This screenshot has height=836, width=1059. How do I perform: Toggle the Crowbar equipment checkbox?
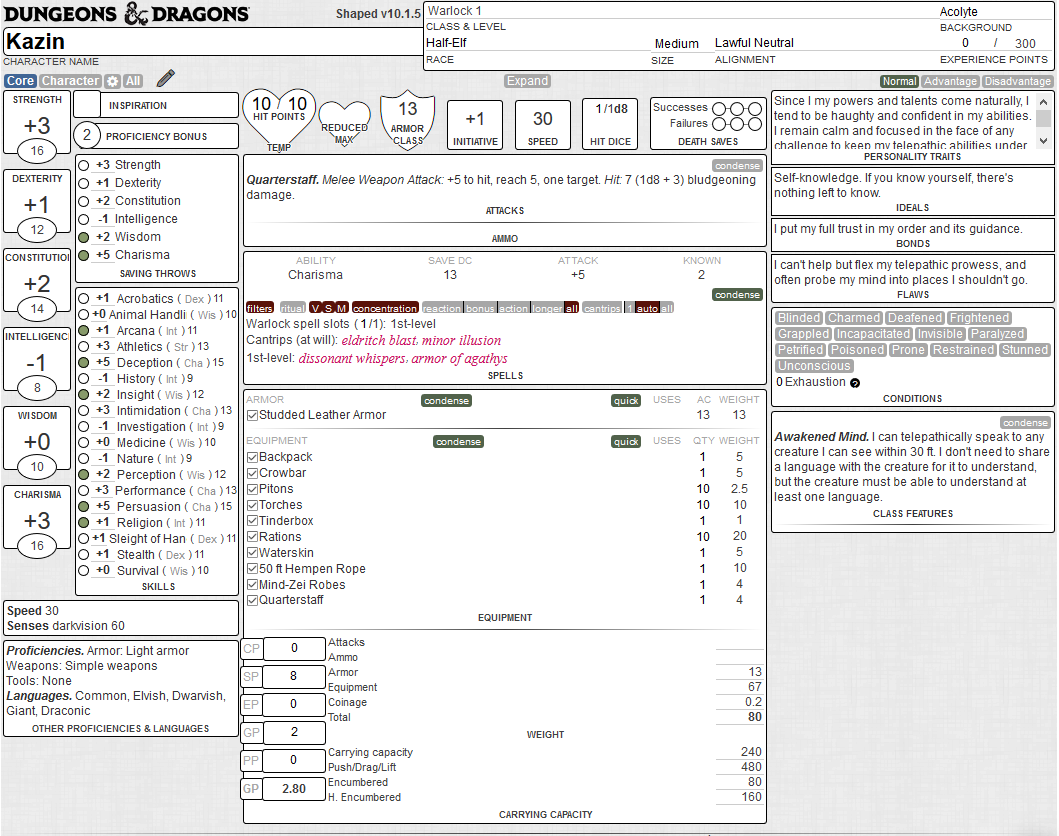[252, 473]
